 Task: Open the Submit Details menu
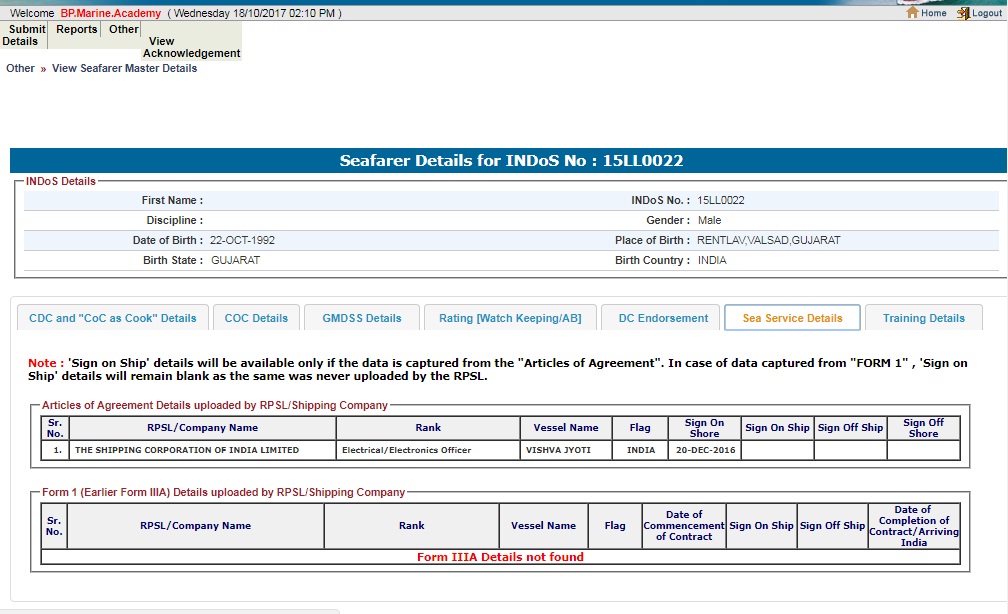point(25,35)
